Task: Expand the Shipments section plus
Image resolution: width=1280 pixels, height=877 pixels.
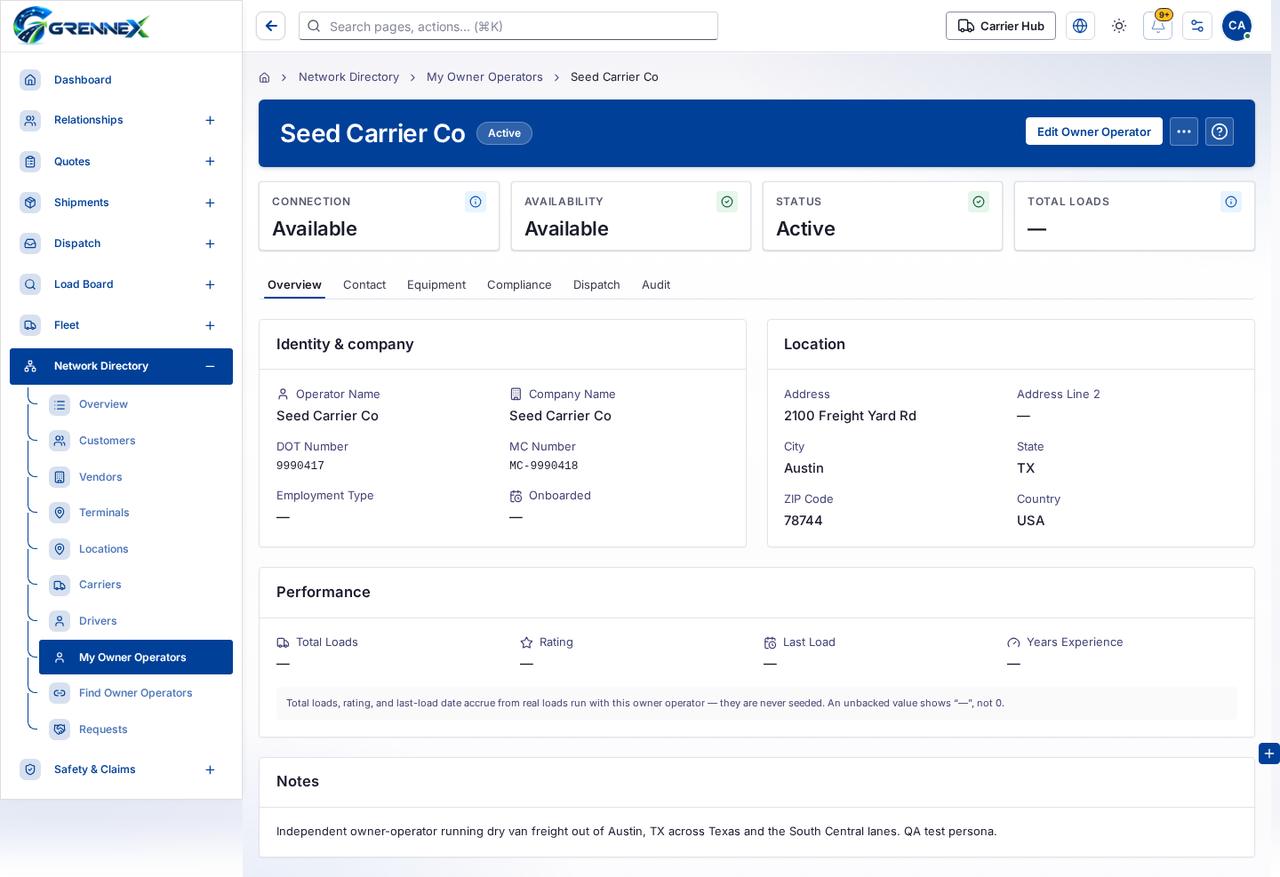Action: (210, 202)
